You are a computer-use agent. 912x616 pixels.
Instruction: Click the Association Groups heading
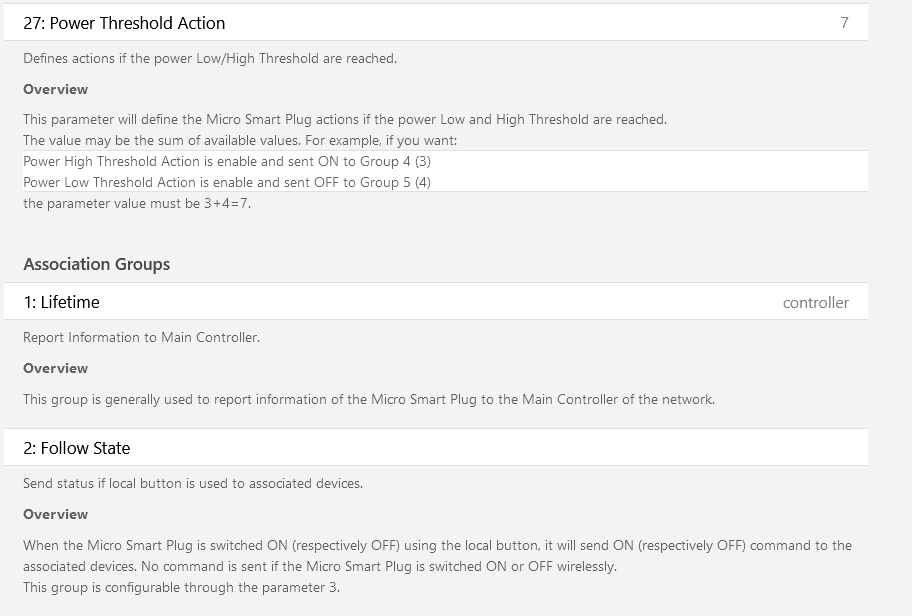point(97,264)
